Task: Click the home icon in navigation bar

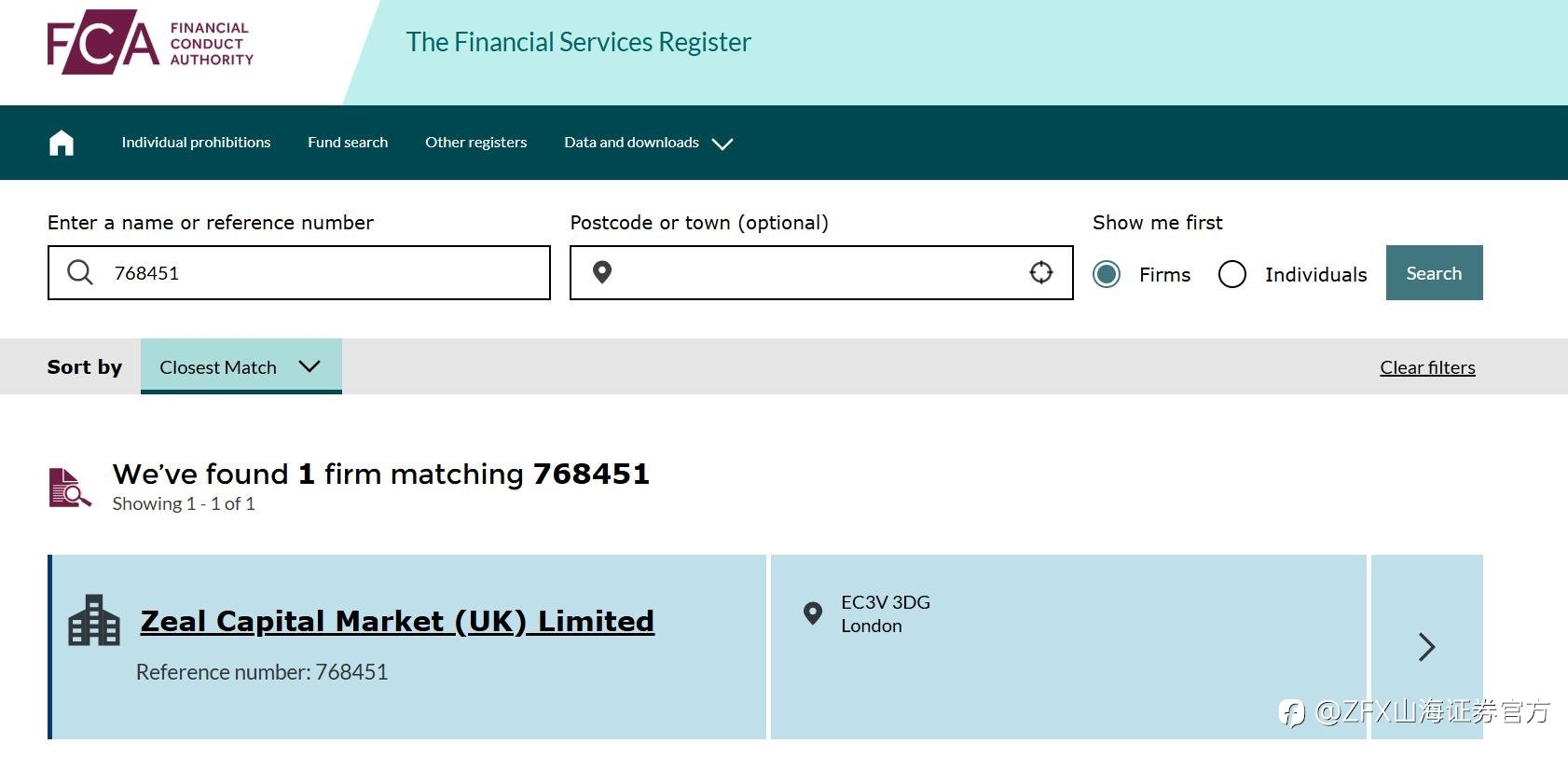Action: pyautogui.click(x=62, y=143)
